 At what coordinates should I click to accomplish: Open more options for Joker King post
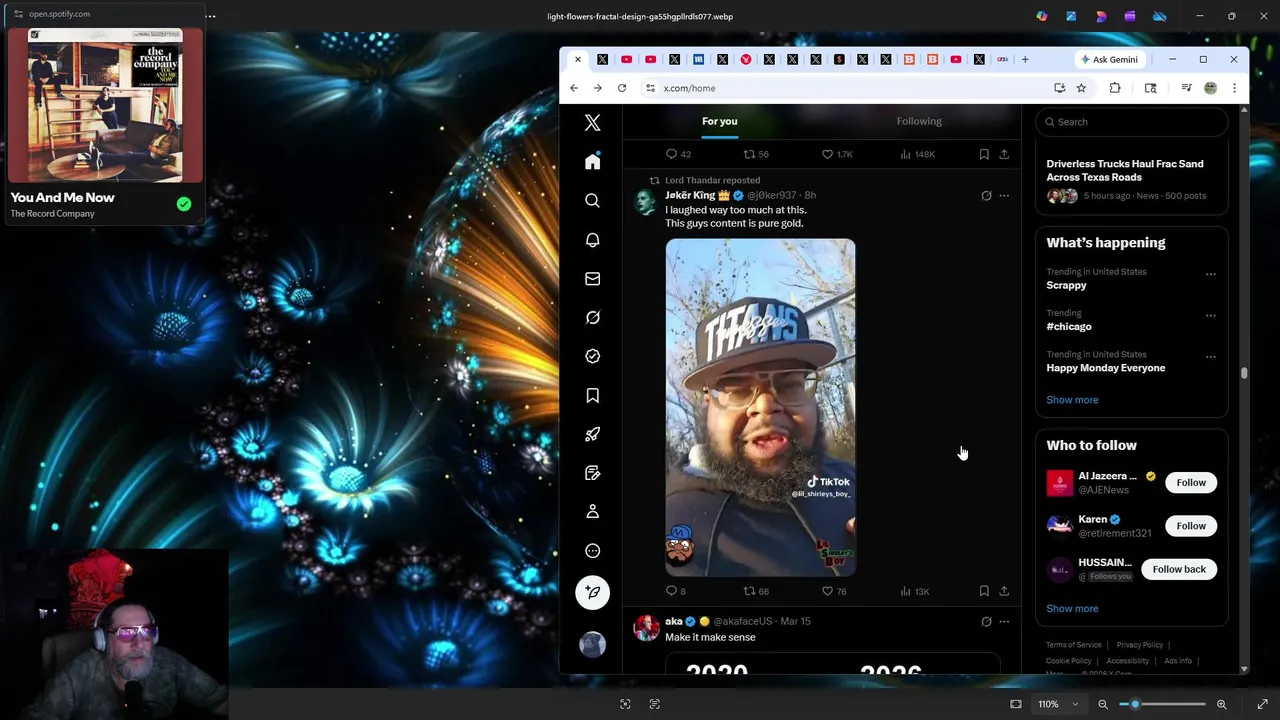pos(1004,196)
